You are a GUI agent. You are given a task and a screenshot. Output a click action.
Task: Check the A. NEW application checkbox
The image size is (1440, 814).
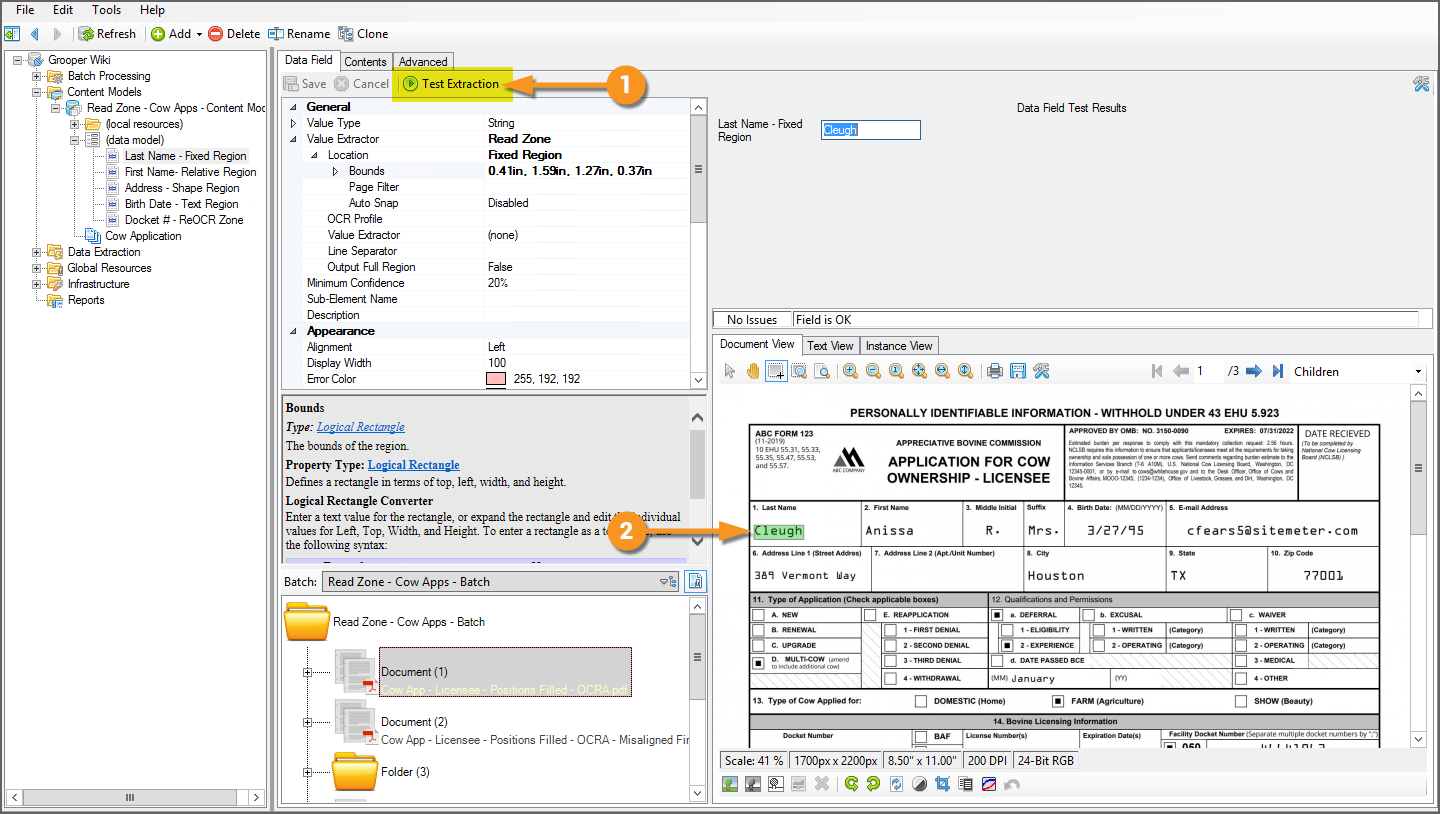point(758,615)
